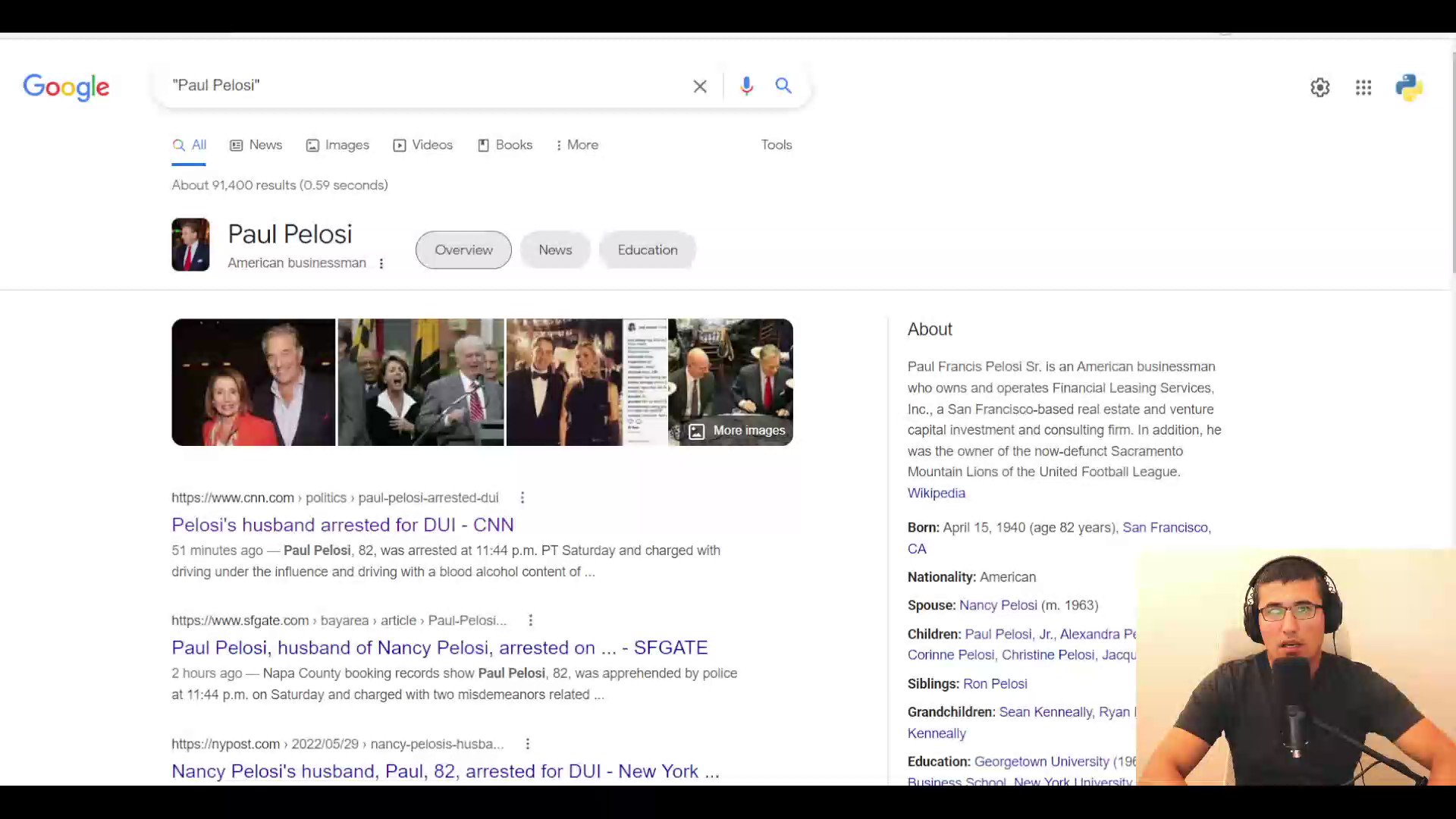Open the Google apps grid icon
This screenshot has height=819, width=1456.
(1363, 87)
